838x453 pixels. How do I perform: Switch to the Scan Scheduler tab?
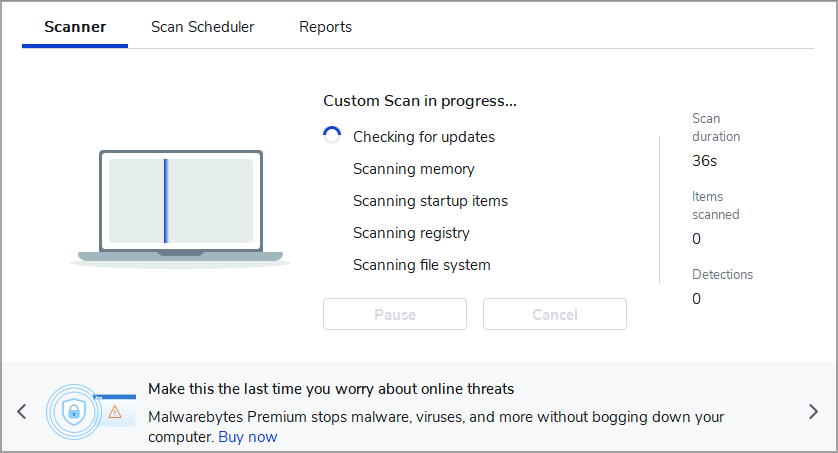pyautogui.click(x=203, y=27)
